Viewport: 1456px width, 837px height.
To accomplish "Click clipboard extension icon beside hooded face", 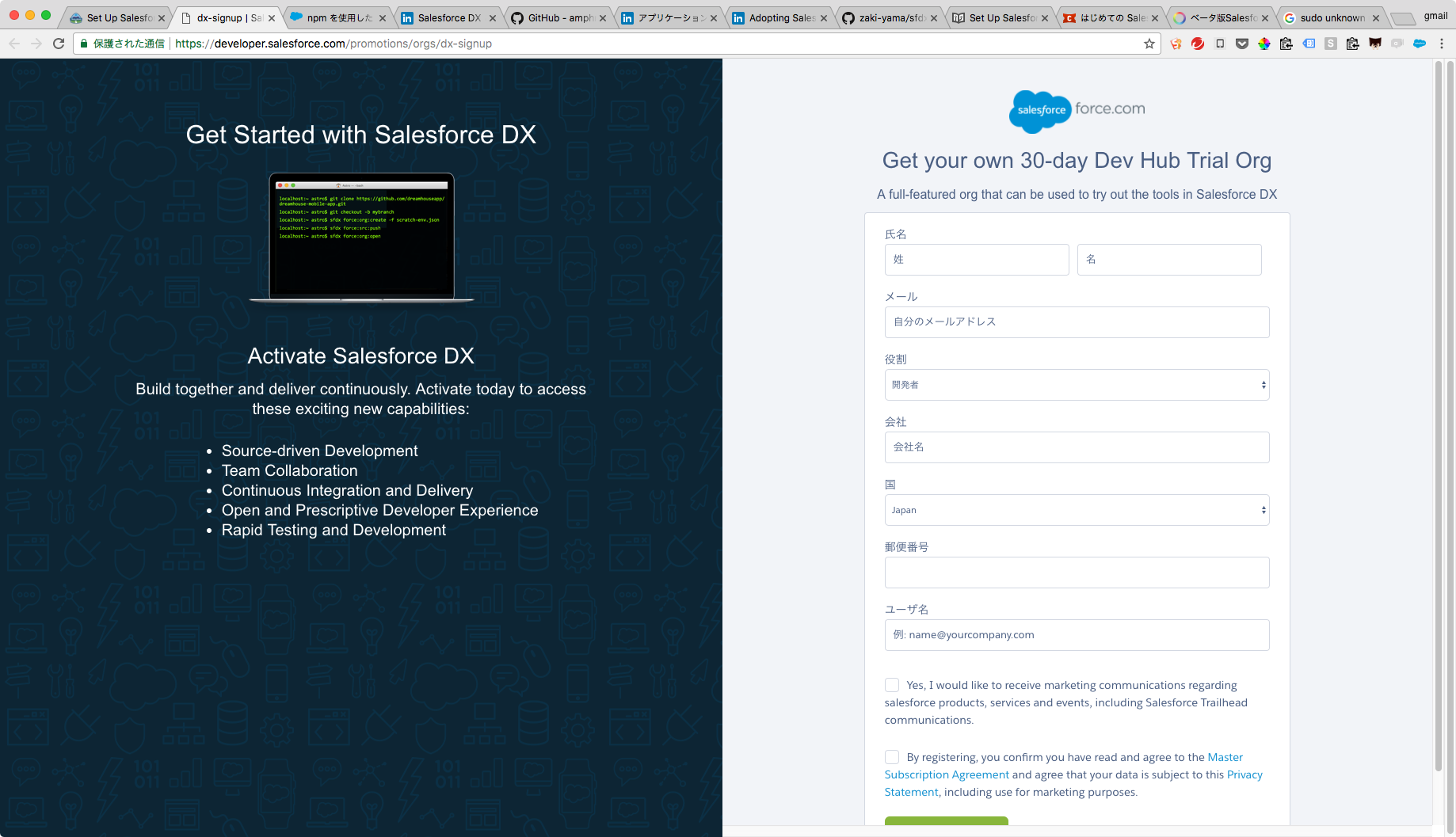I will 1353,44.
